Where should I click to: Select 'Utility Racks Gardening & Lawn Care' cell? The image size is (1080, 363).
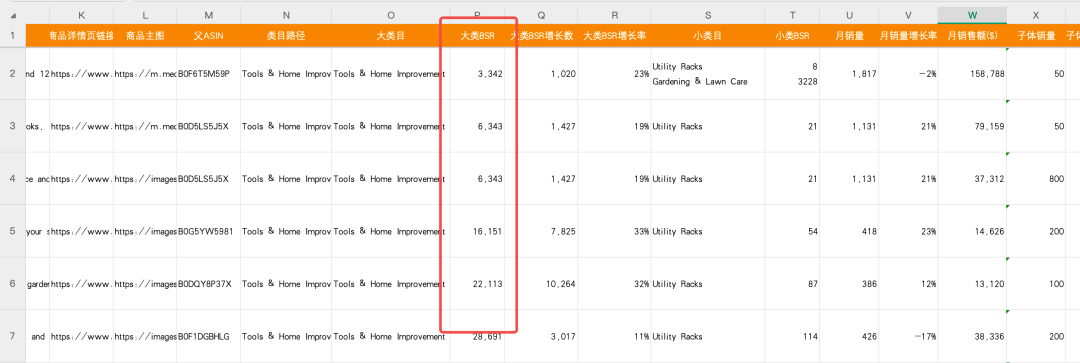tap(707, 74)
